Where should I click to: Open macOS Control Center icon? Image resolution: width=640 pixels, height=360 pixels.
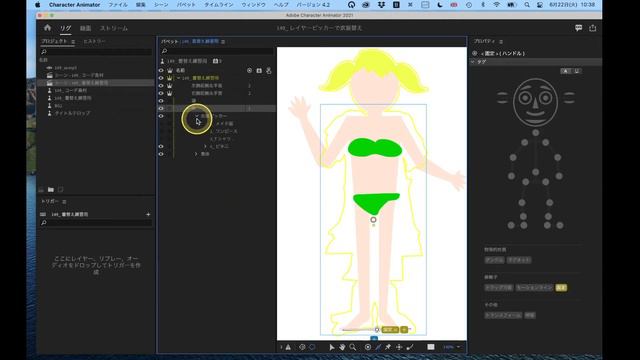click(540, 5)
